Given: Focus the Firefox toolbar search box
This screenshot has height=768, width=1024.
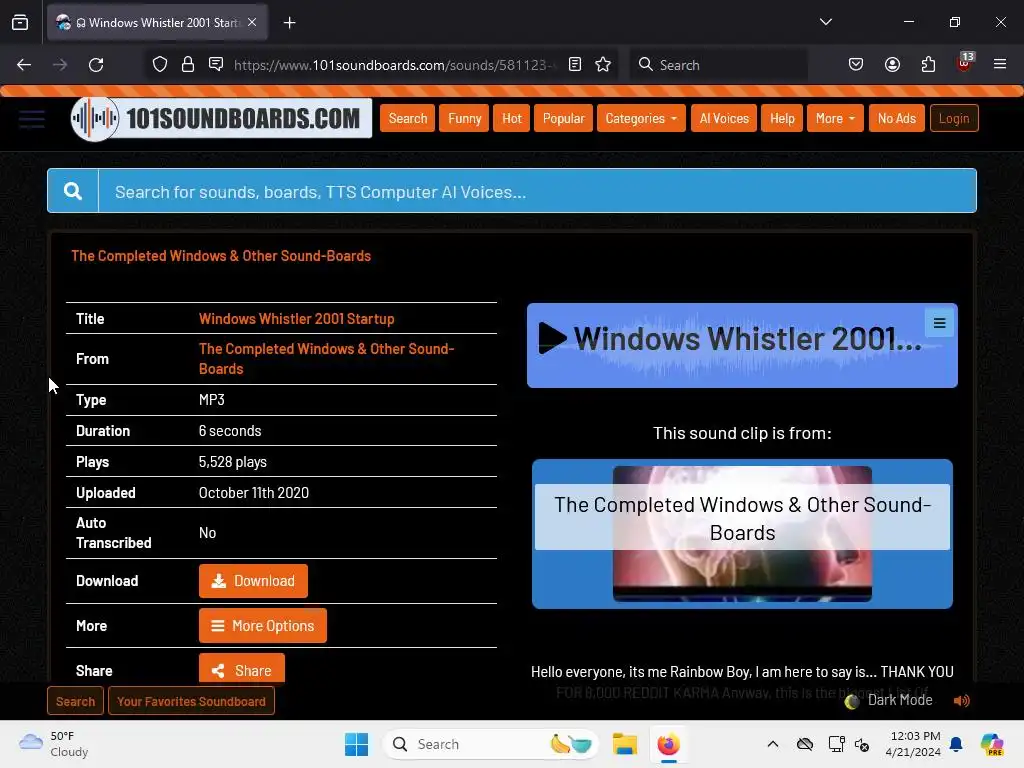Looking at the screenshot, I should point(718,65).
